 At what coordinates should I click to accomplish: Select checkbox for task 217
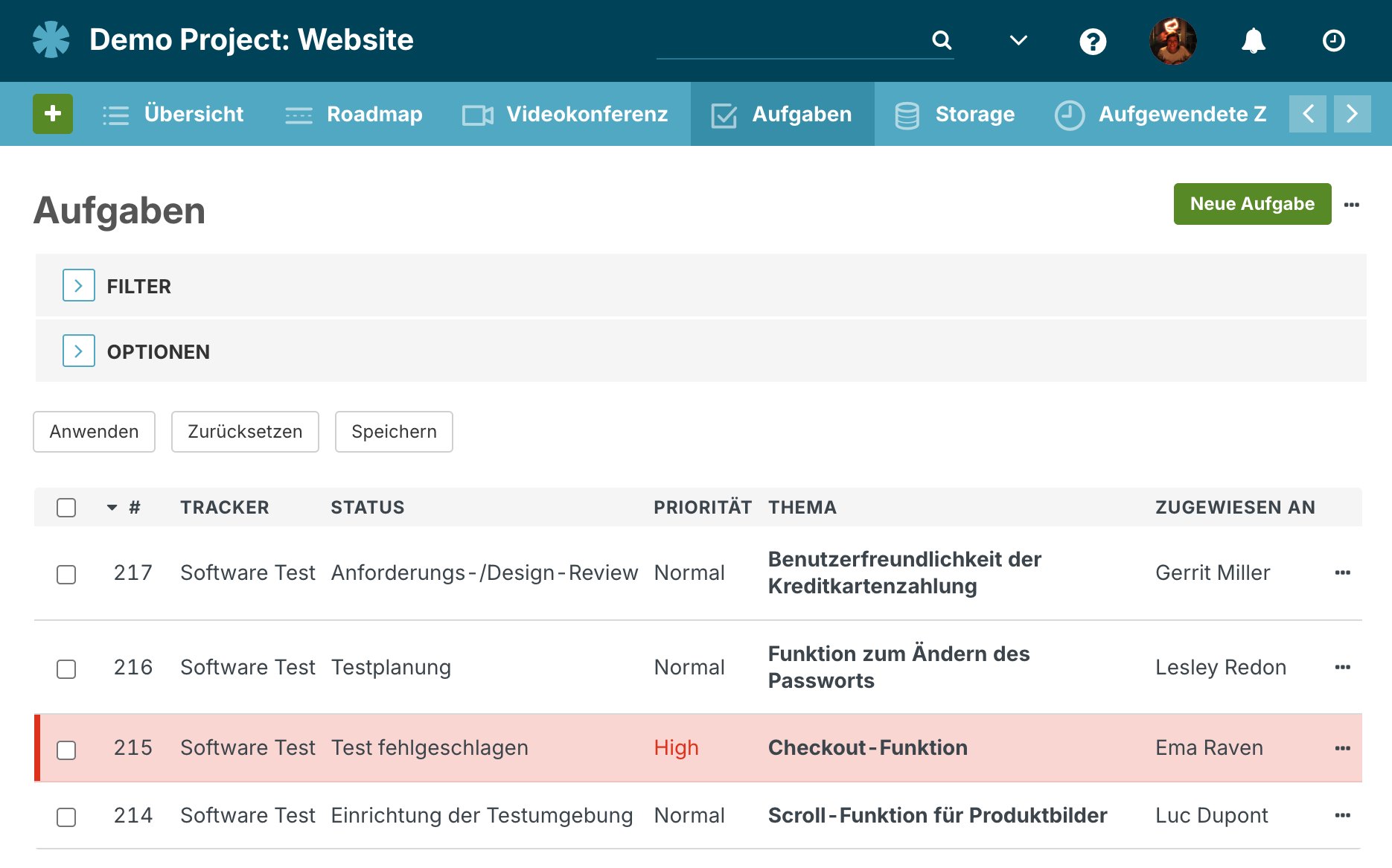(66, 575)
